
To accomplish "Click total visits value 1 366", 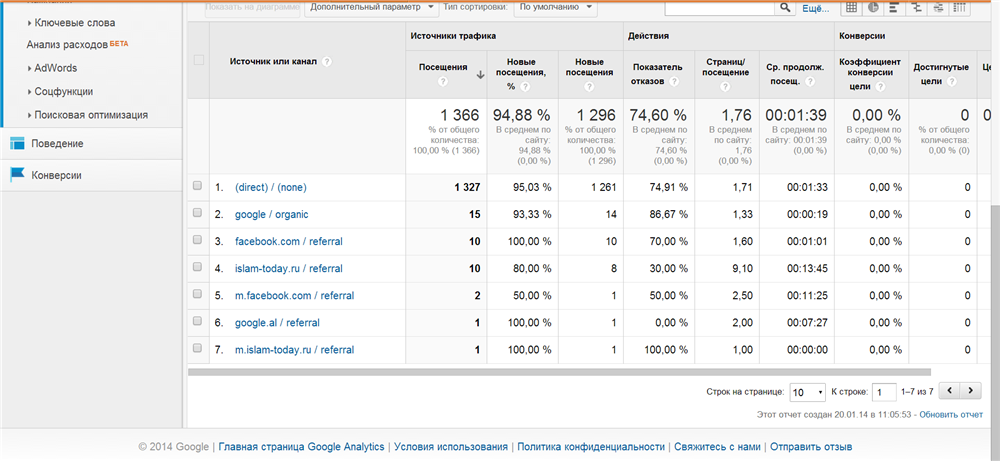I will pyautogui.click(x=459, y=115).
